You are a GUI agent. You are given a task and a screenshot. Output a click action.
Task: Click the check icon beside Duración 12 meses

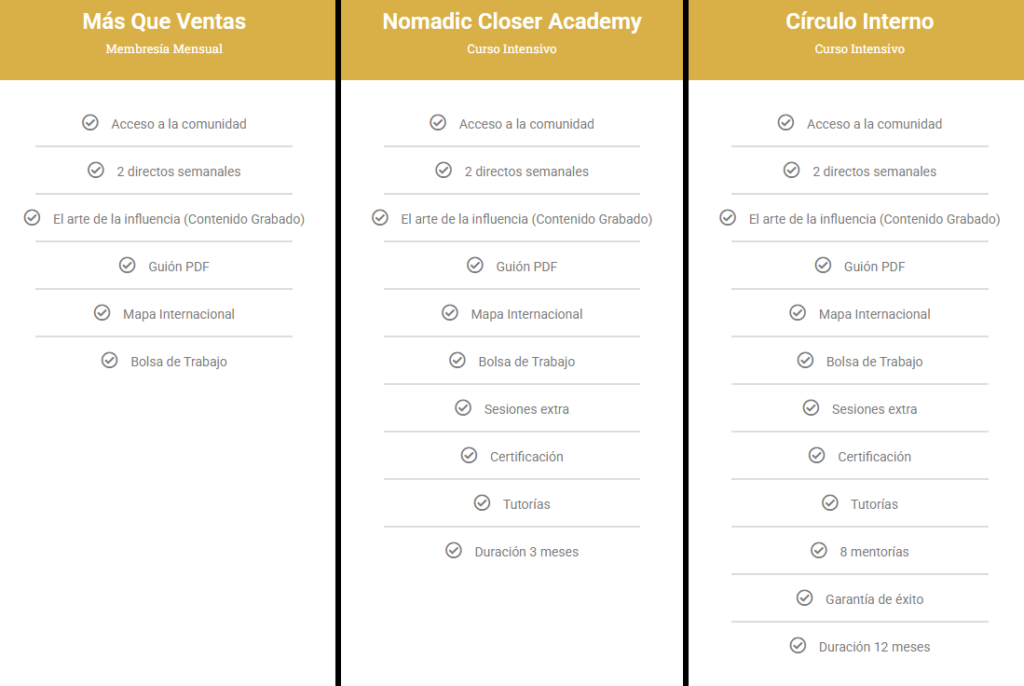point(797,645)
